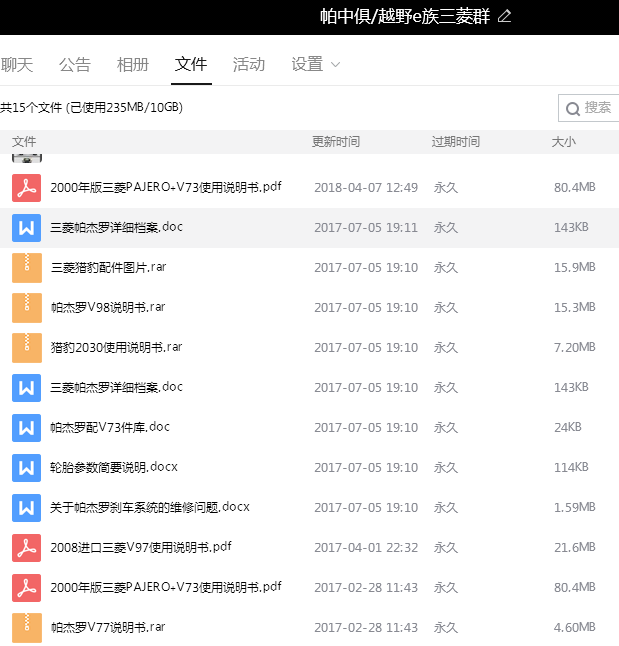Click size value 1.59MB
The width and height of the screenshot is (619, 646).
click(x=574, y=507)
